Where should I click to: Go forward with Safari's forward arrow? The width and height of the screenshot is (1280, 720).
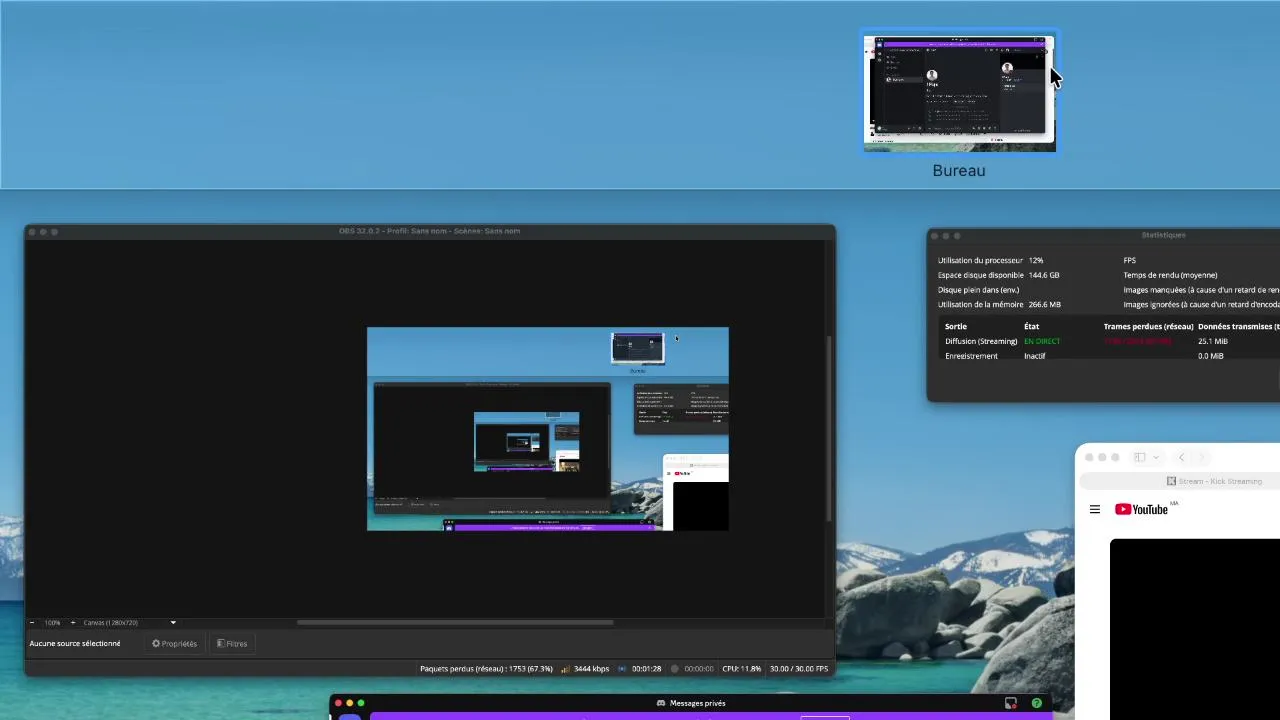1203,457
